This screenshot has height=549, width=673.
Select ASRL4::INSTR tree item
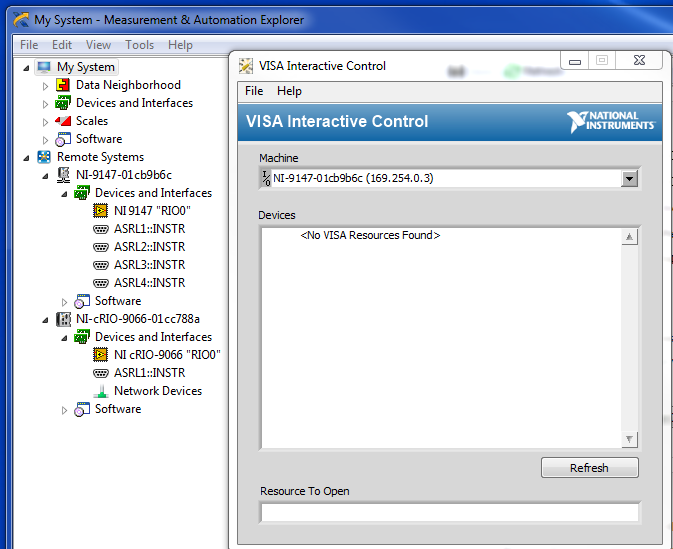tap(149, 283)
